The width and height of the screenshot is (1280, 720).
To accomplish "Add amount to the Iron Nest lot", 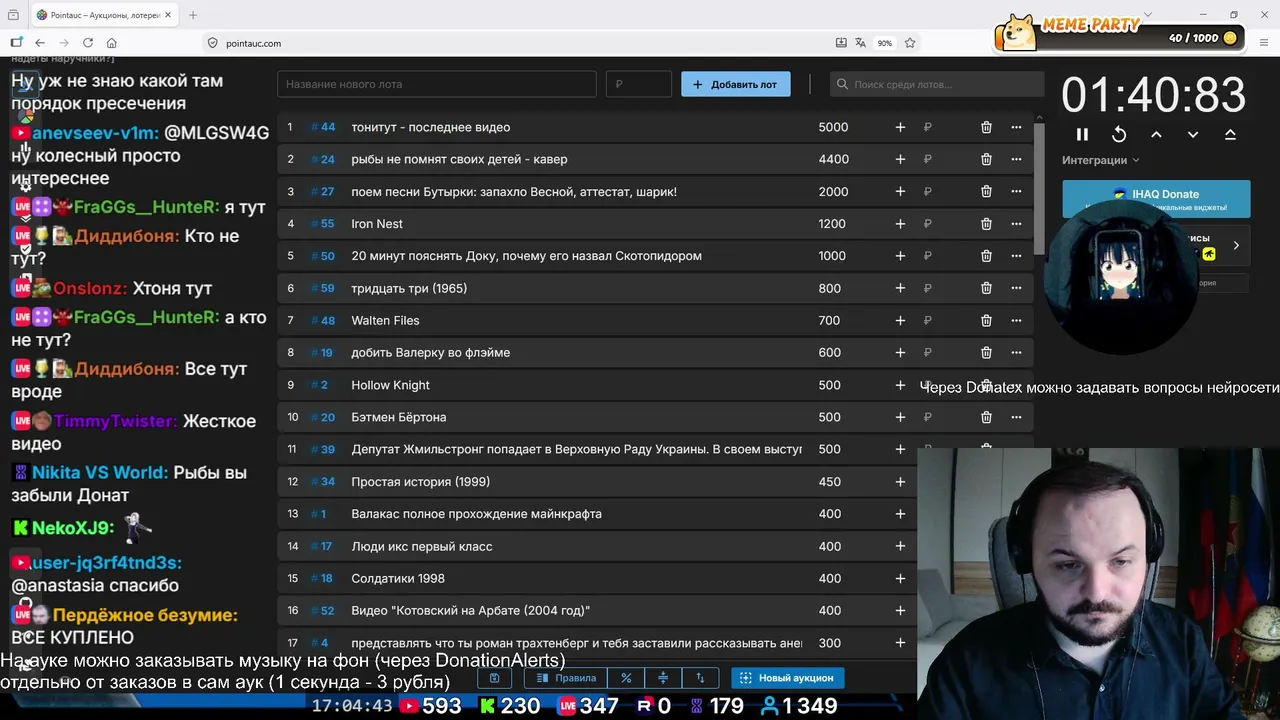I will 900,224.
